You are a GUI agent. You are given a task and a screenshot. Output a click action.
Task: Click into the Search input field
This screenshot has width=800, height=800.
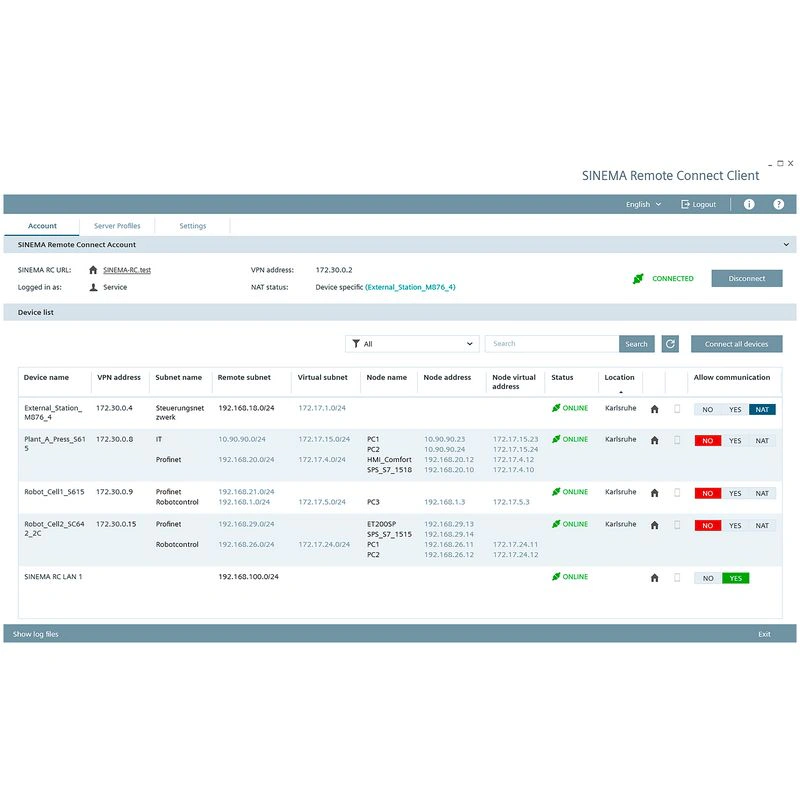point(552,344)
